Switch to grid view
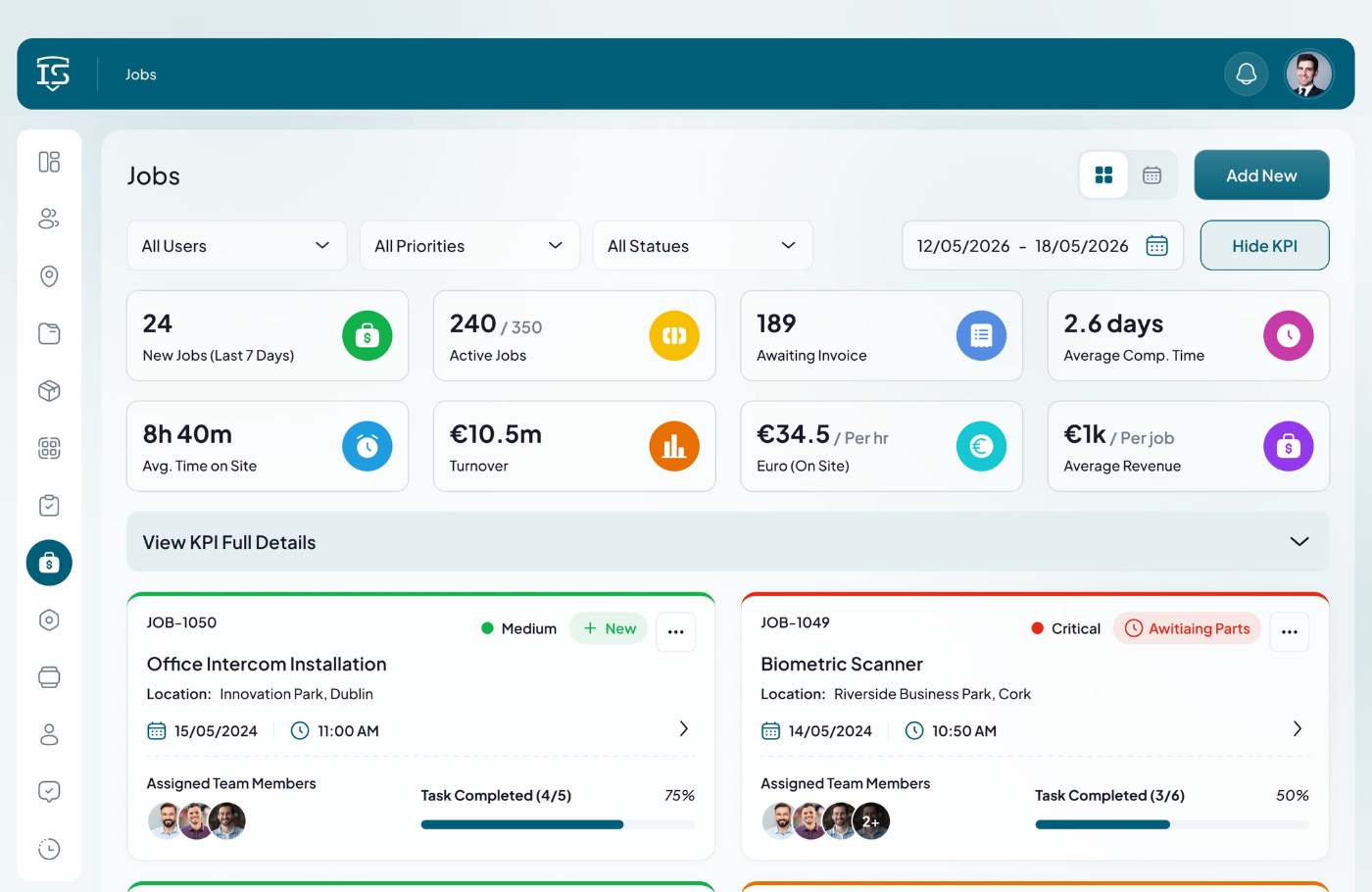Viewport: 1372px width, 892px height. 1103,174
